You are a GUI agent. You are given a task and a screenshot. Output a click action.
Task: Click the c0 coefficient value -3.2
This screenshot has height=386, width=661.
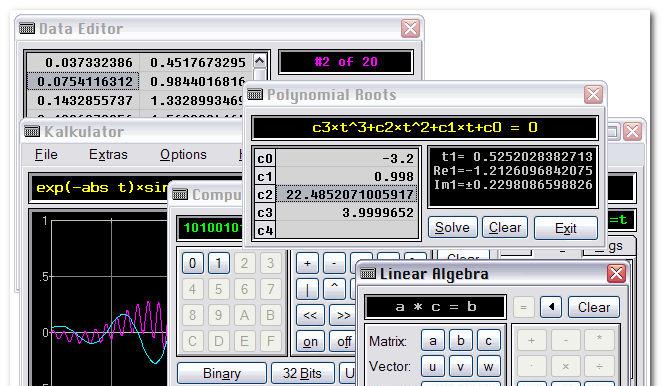(347, 158)
